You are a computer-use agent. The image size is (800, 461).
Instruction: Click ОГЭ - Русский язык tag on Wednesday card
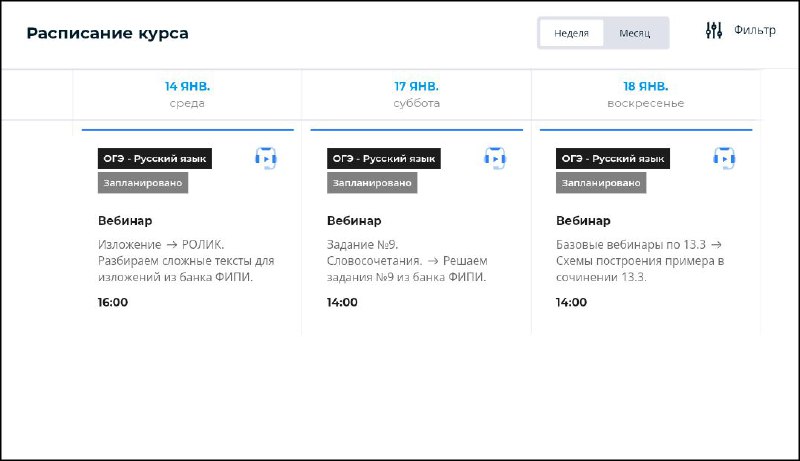155,158
